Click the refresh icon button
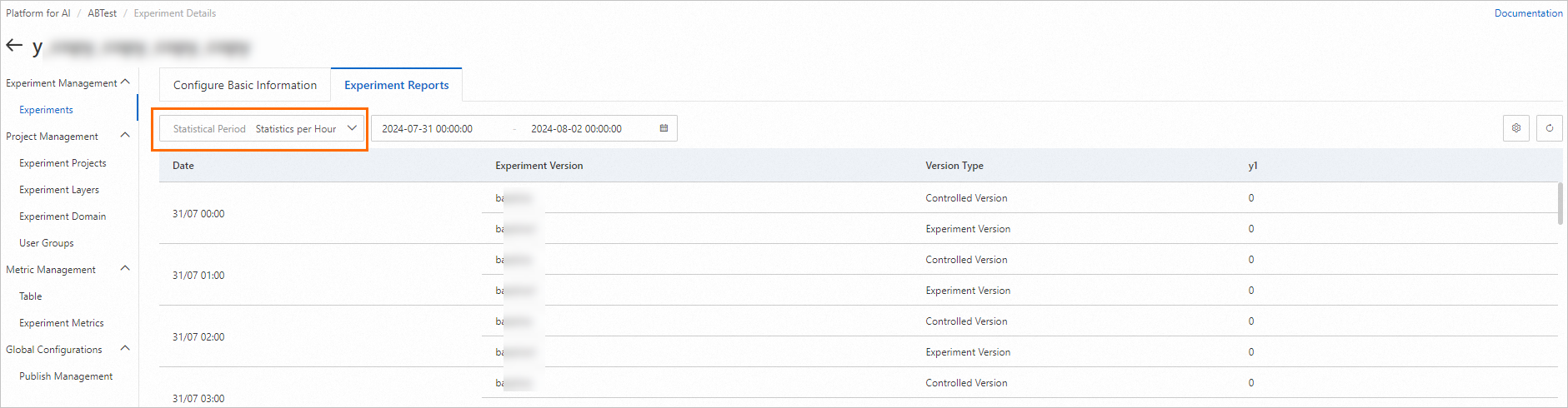This screenshot has height=408, width=1568. click(1550, 128)
